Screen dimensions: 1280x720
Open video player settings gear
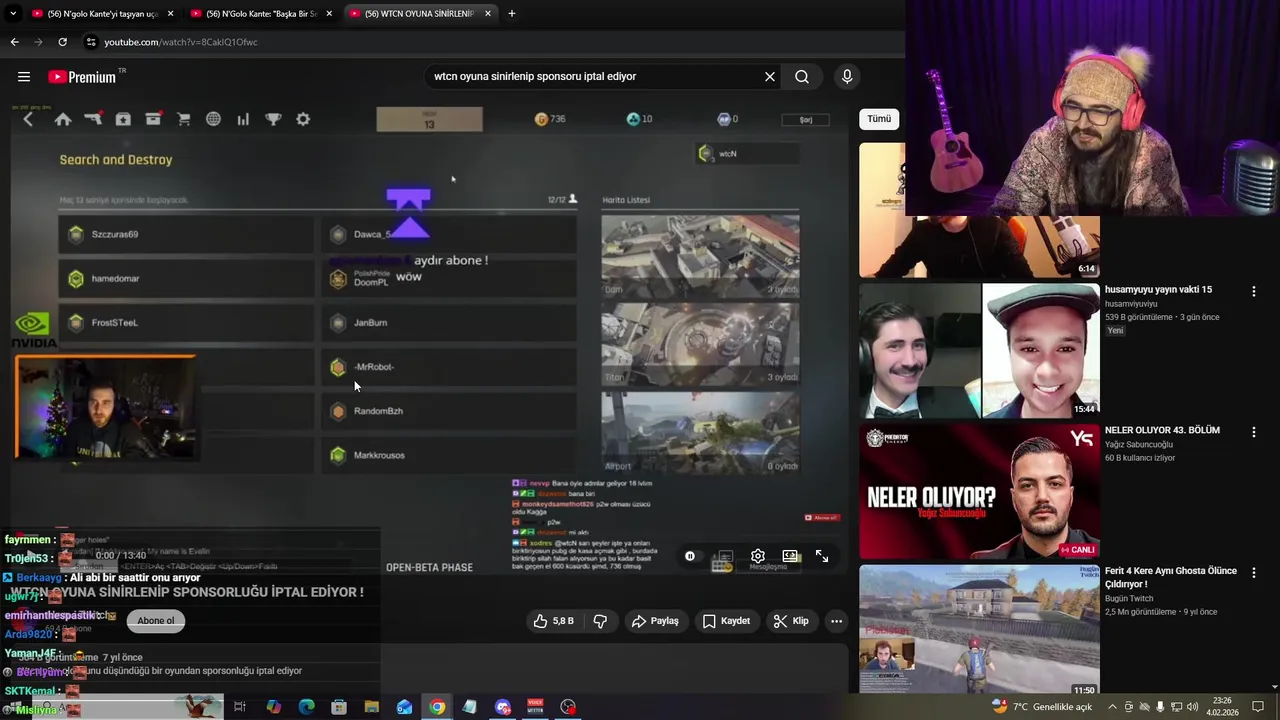coord(758,556)
